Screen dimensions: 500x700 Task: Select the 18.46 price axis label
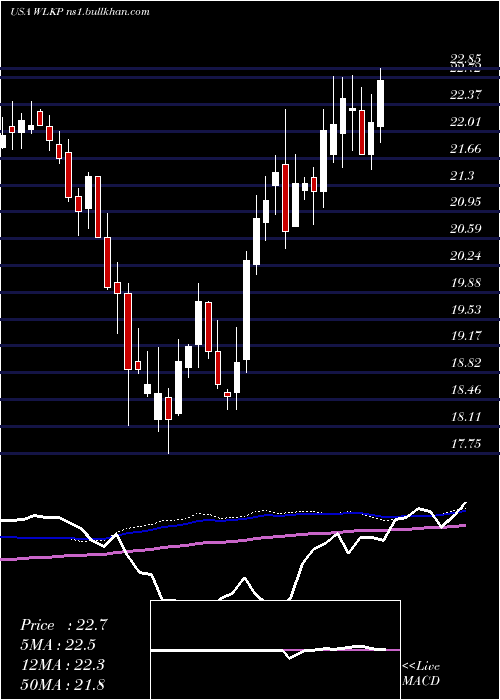[466, 390]
